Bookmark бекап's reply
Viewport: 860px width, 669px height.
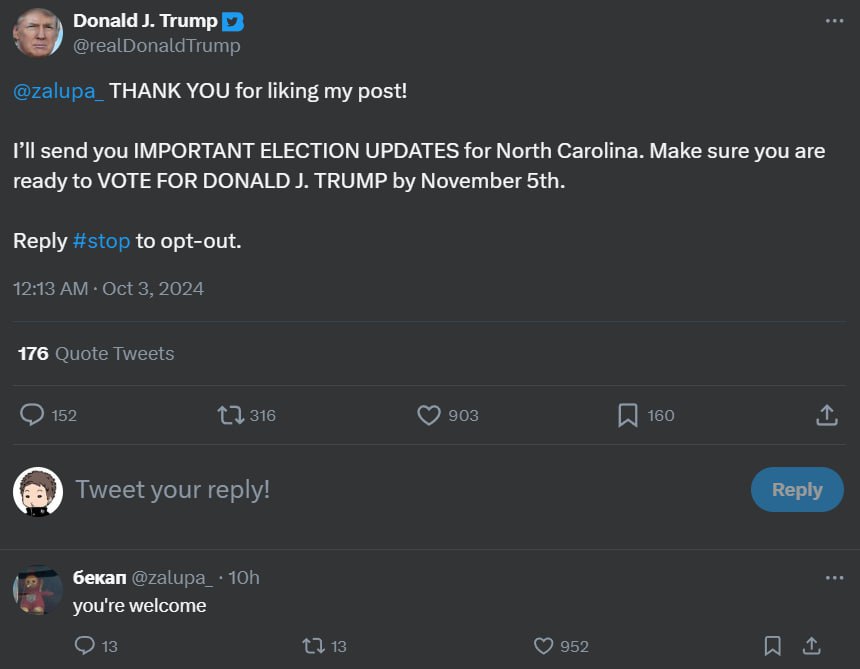pos(772,646)
